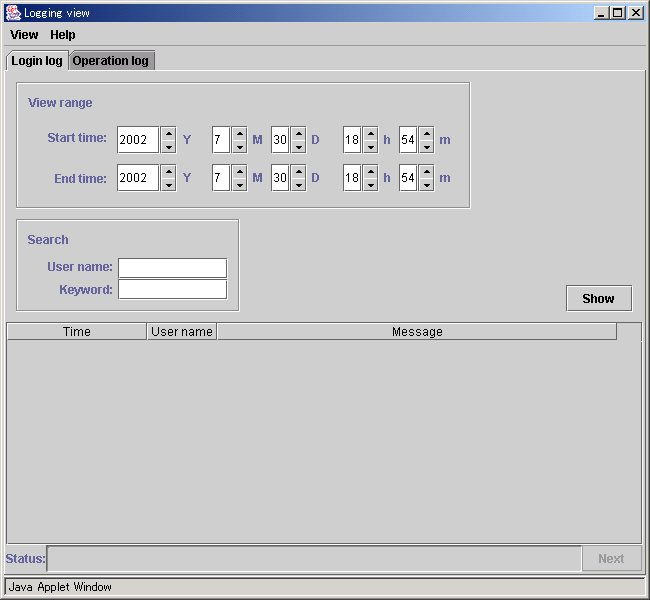Increase the Start time year spinner
Screen dimensions: 650x600
click(x=168, y=134)
